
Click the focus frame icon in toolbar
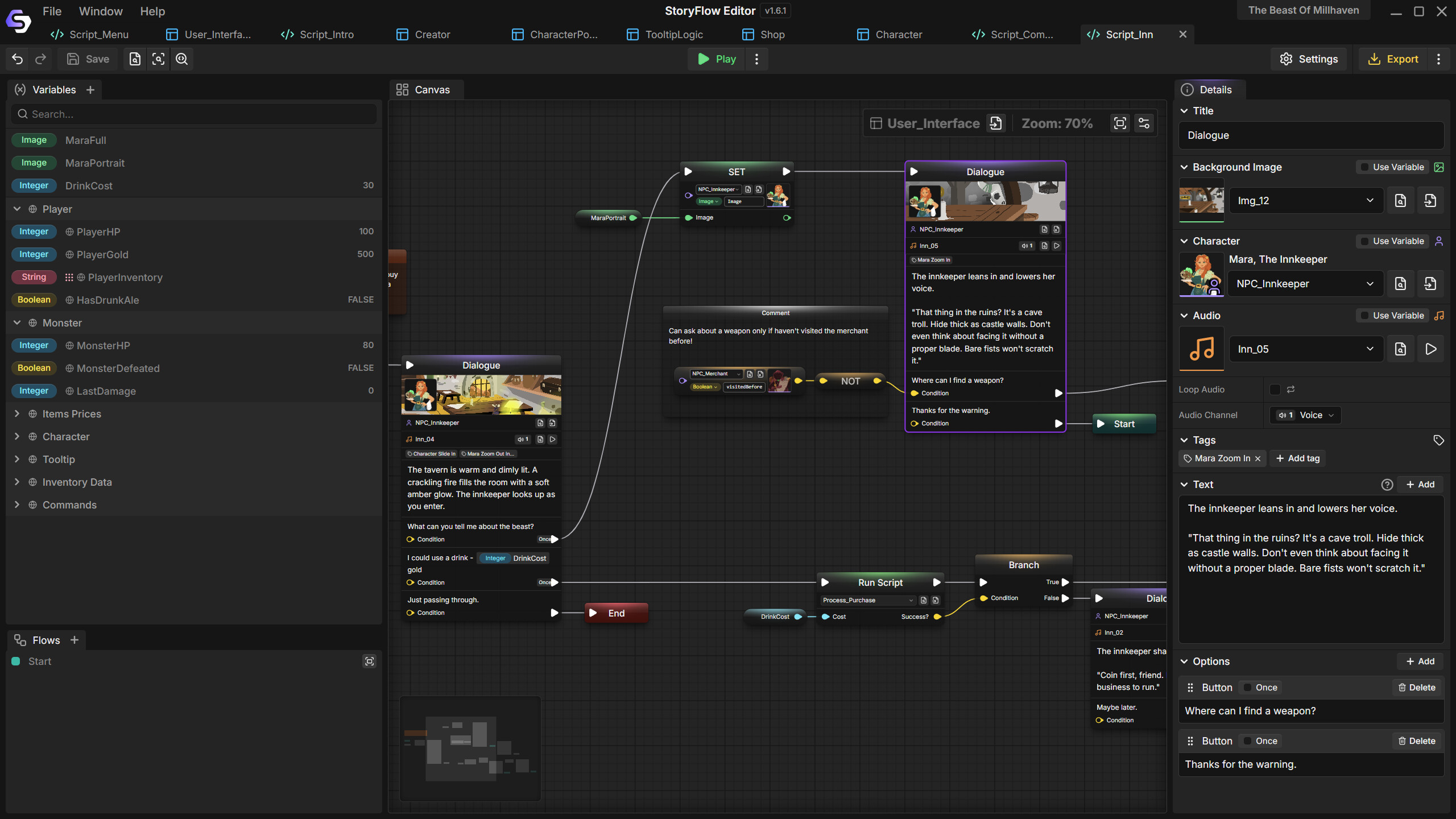point(159,59)
